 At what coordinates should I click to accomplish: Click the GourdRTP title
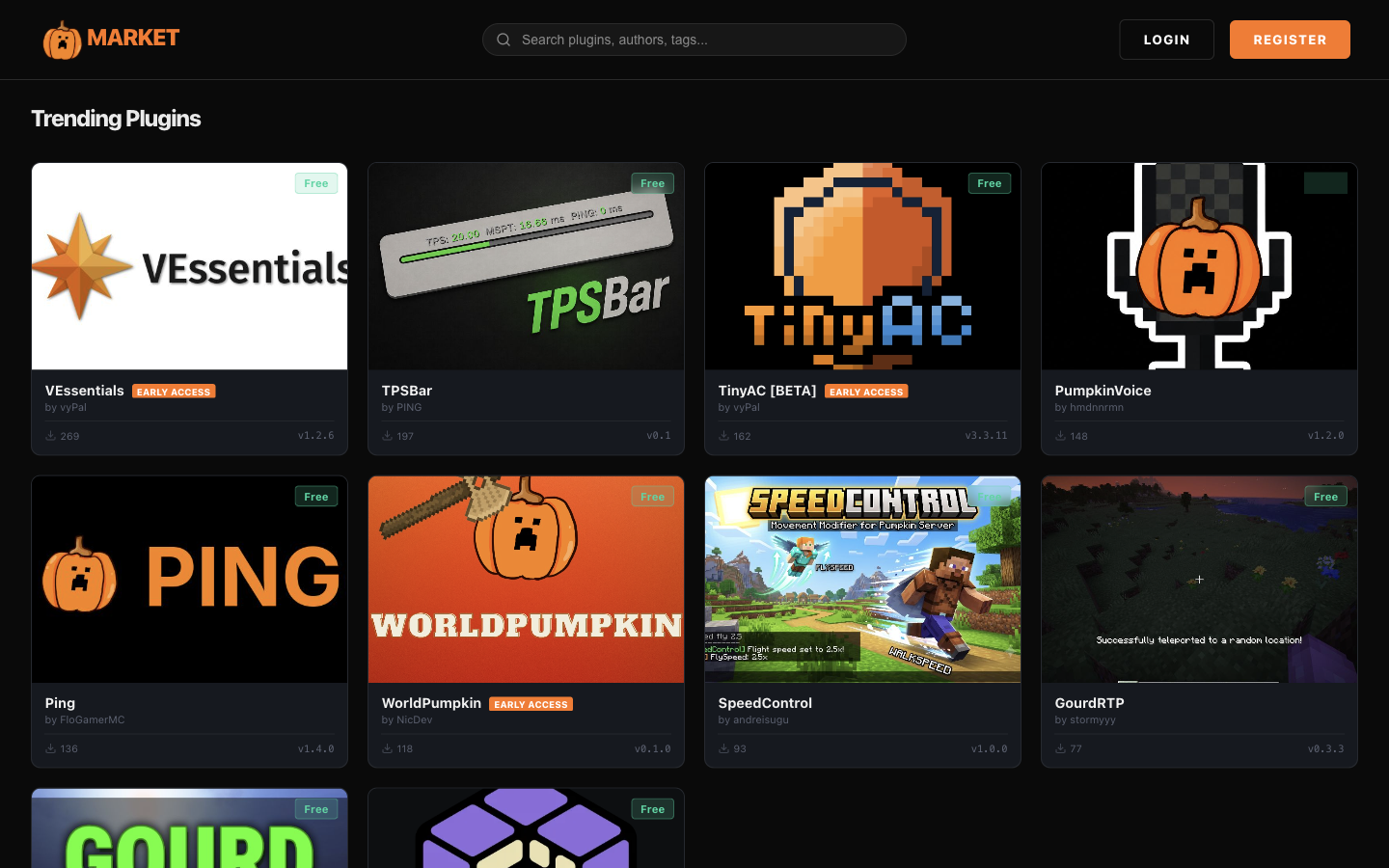[x=1089, y=703]
